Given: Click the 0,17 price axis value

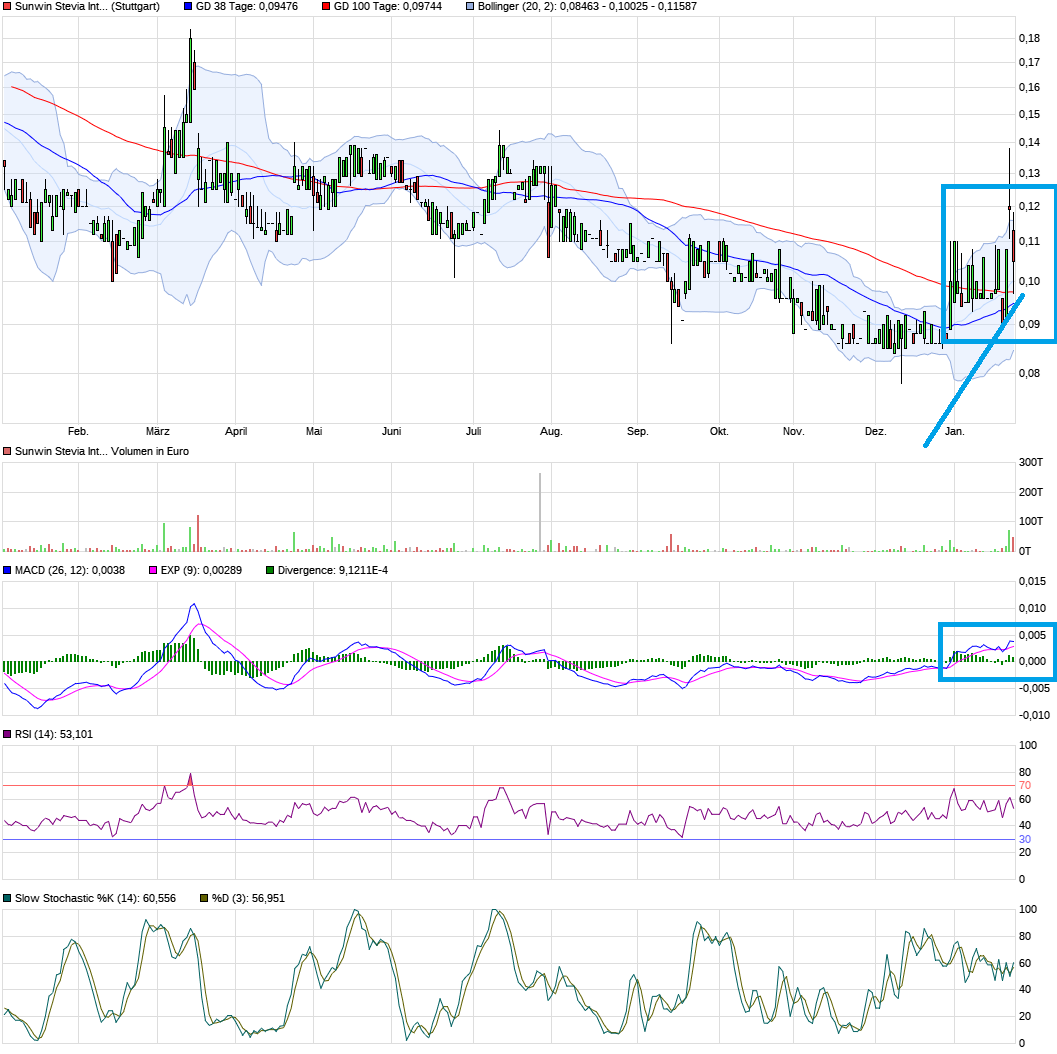Looking at the screenshot, I should click(x=1029, y=63).
